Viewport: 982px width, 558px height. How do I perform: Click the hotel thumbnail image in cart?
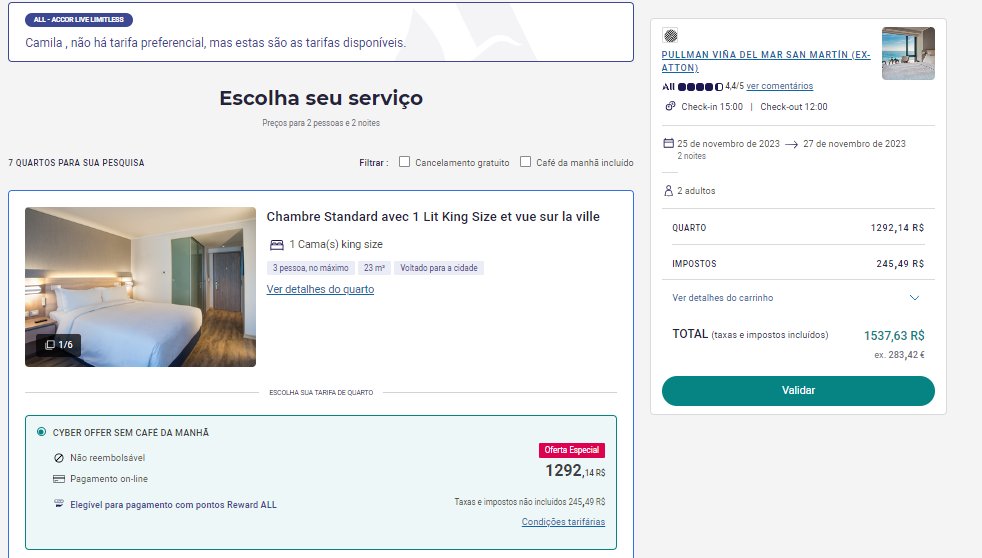(908, 53)
